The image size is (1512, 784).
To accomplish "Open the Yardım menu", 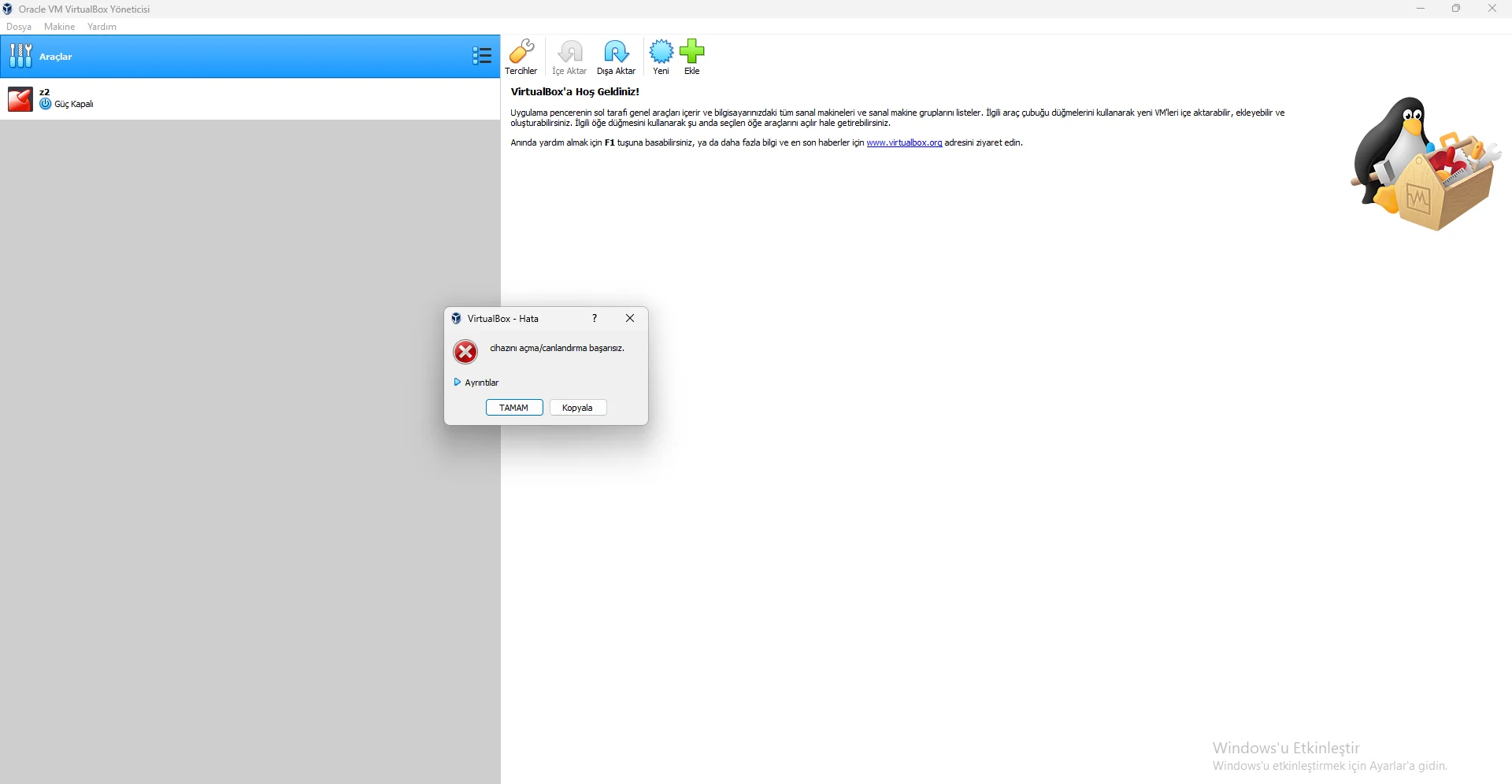I will (x=102, y=27).
